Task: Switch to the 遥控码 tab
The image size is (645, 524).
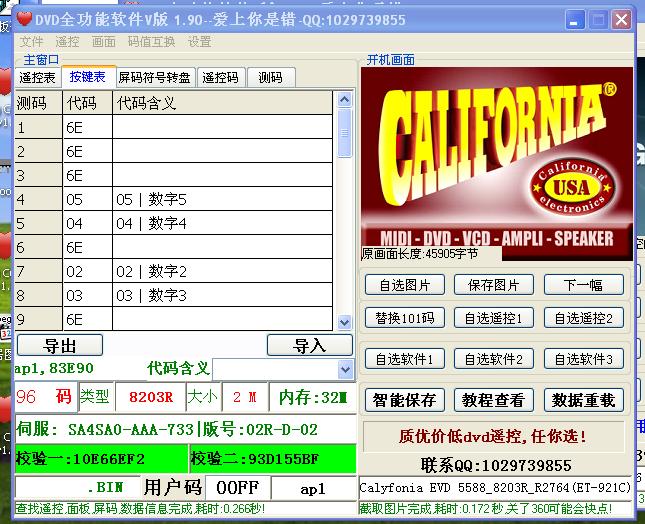Action: click(x=221, y=77)
